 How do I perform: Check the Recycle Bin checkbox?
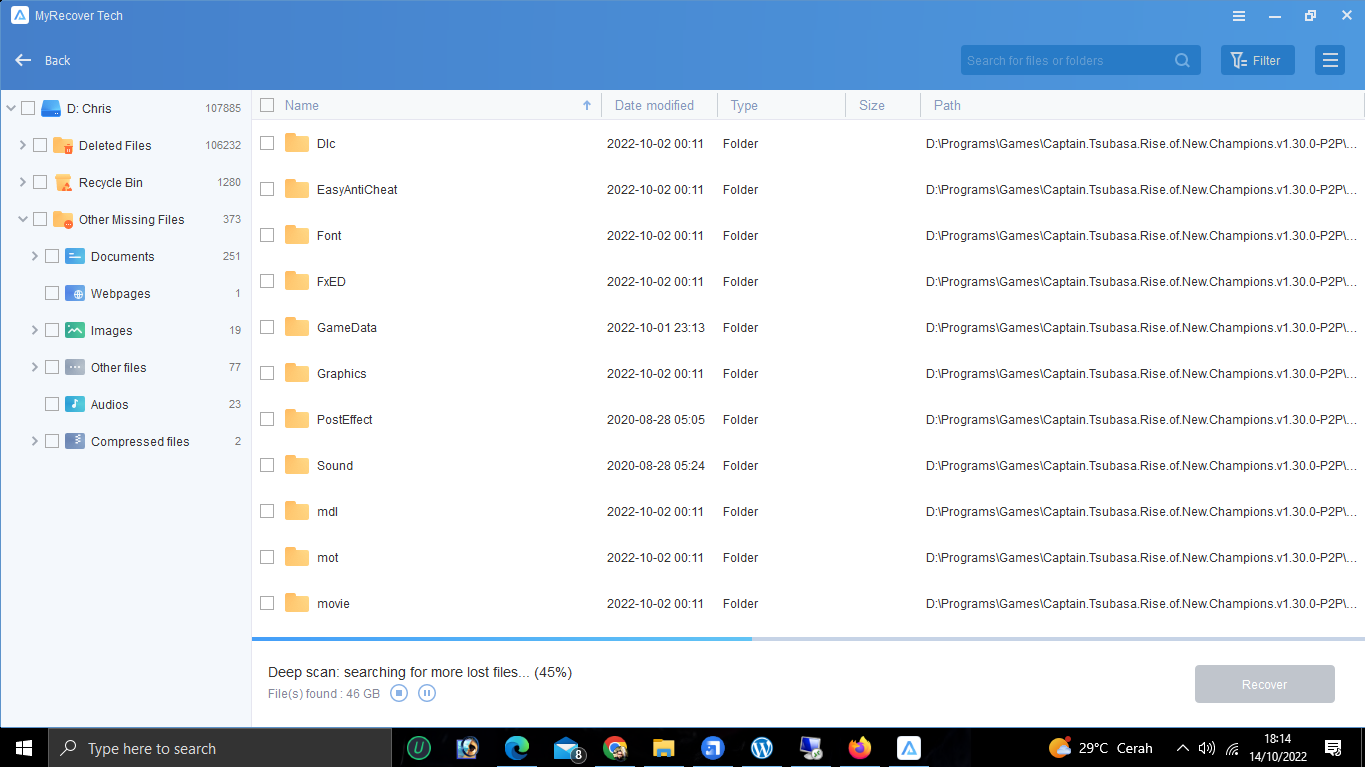pos(40,182)
